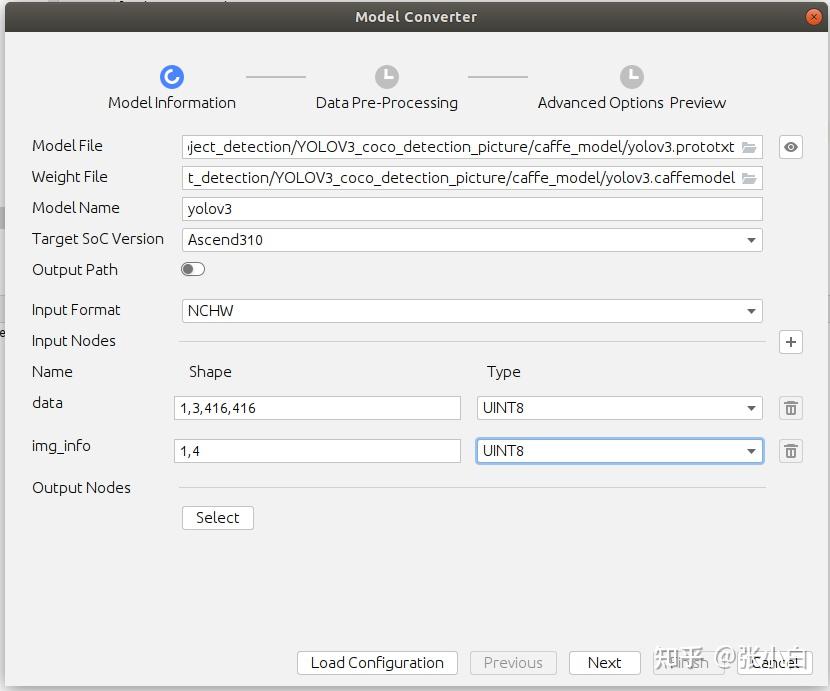
Task: Click the Data Pre-Processing step icon
Action: (387, 77)
